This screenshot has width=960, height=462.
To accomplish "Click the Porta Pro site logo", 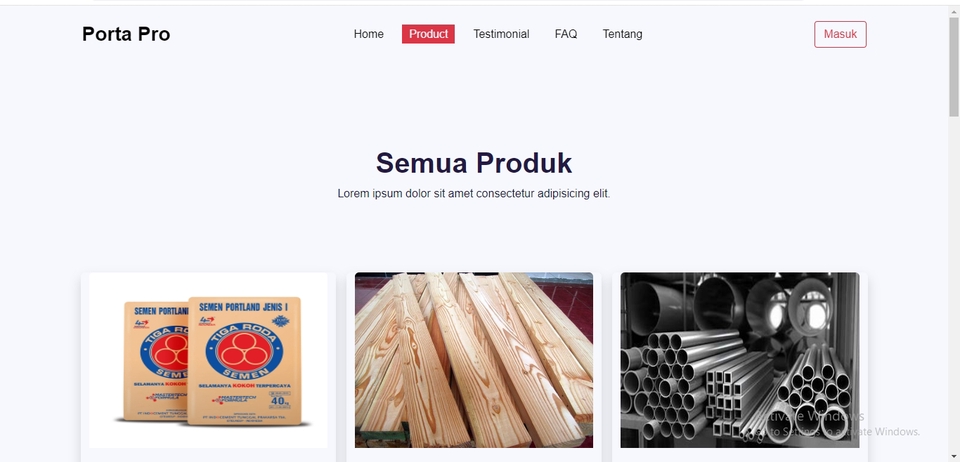I will click(126, 34).
